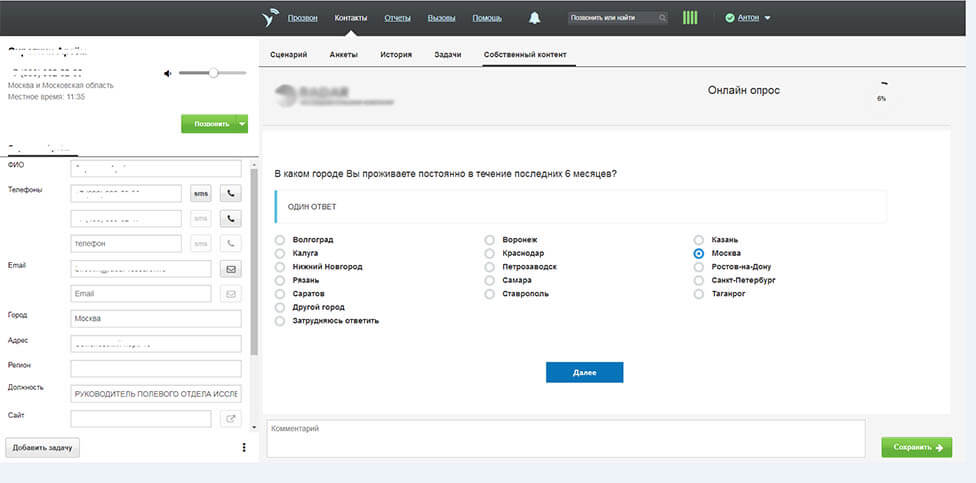Click the sms button for first phone

tap(201, 193)
